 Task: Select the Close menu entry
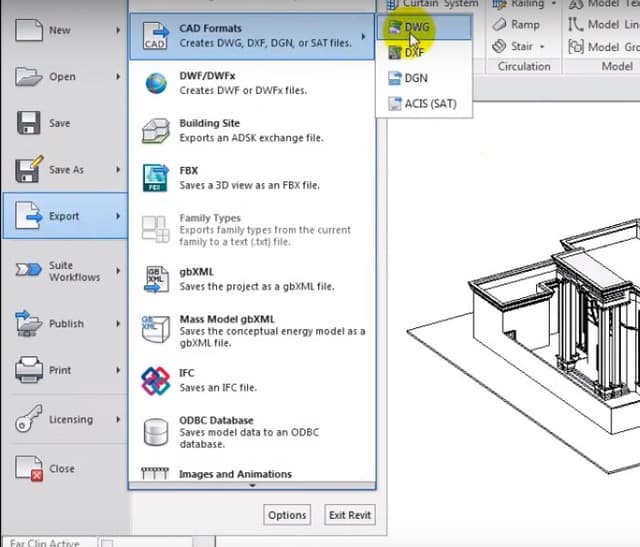(x=64, y=468)
